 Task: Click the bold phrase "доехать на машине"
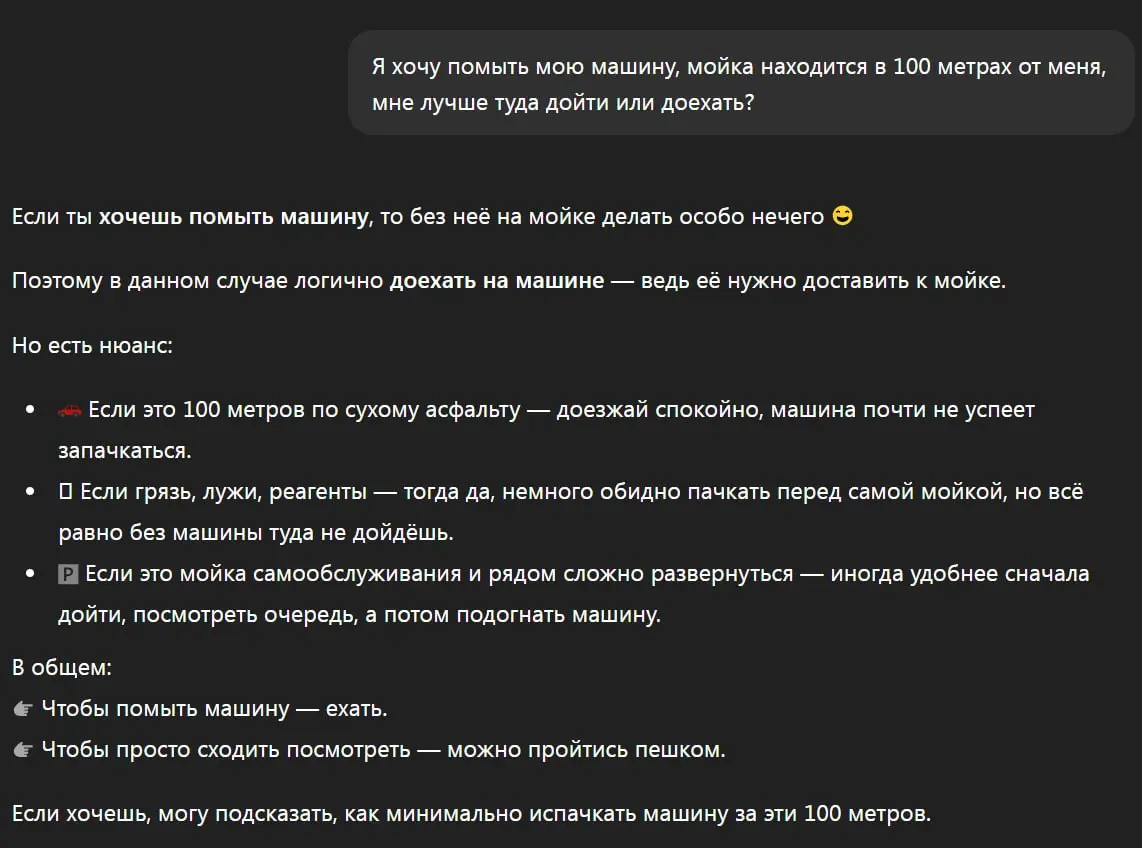[497, 281]
